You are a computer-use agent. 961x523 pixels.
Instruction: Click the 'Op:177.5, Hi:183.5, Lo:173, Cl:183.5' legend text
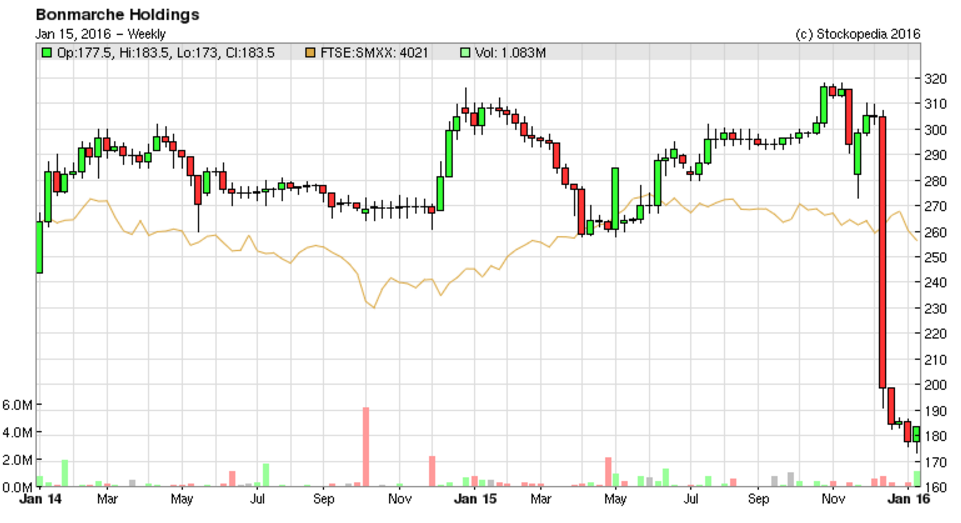(x=165, y=53)
